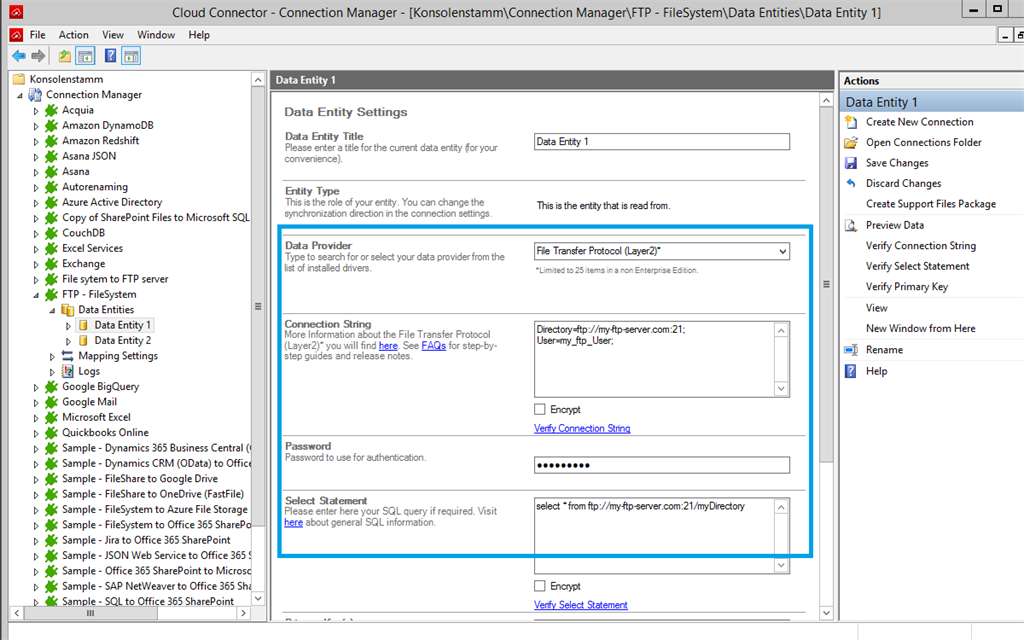Expand the Mapping Settings tree node
Screen dimensions: 1024x640
pos(53,356)
